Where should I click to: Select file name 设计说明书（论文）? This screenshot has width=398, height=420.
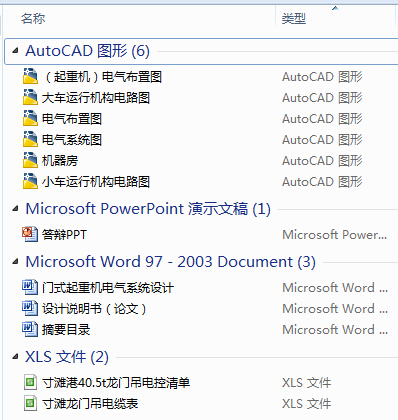point(94,309)
